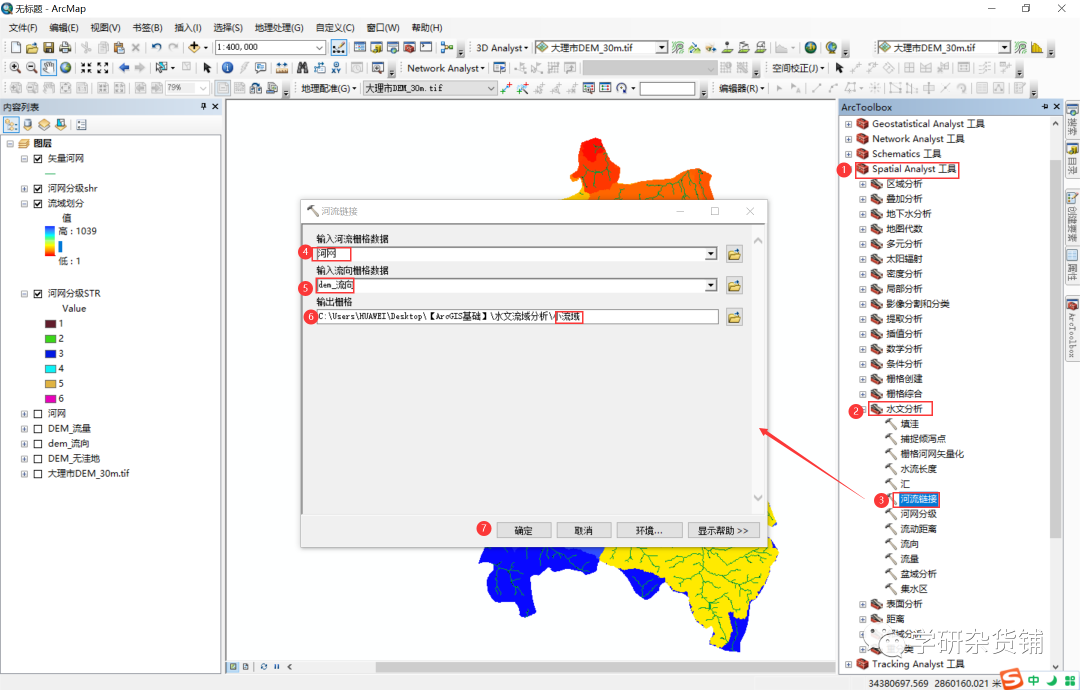Click the 环境... button
The image size is (1080, 690).
[649, 530]
